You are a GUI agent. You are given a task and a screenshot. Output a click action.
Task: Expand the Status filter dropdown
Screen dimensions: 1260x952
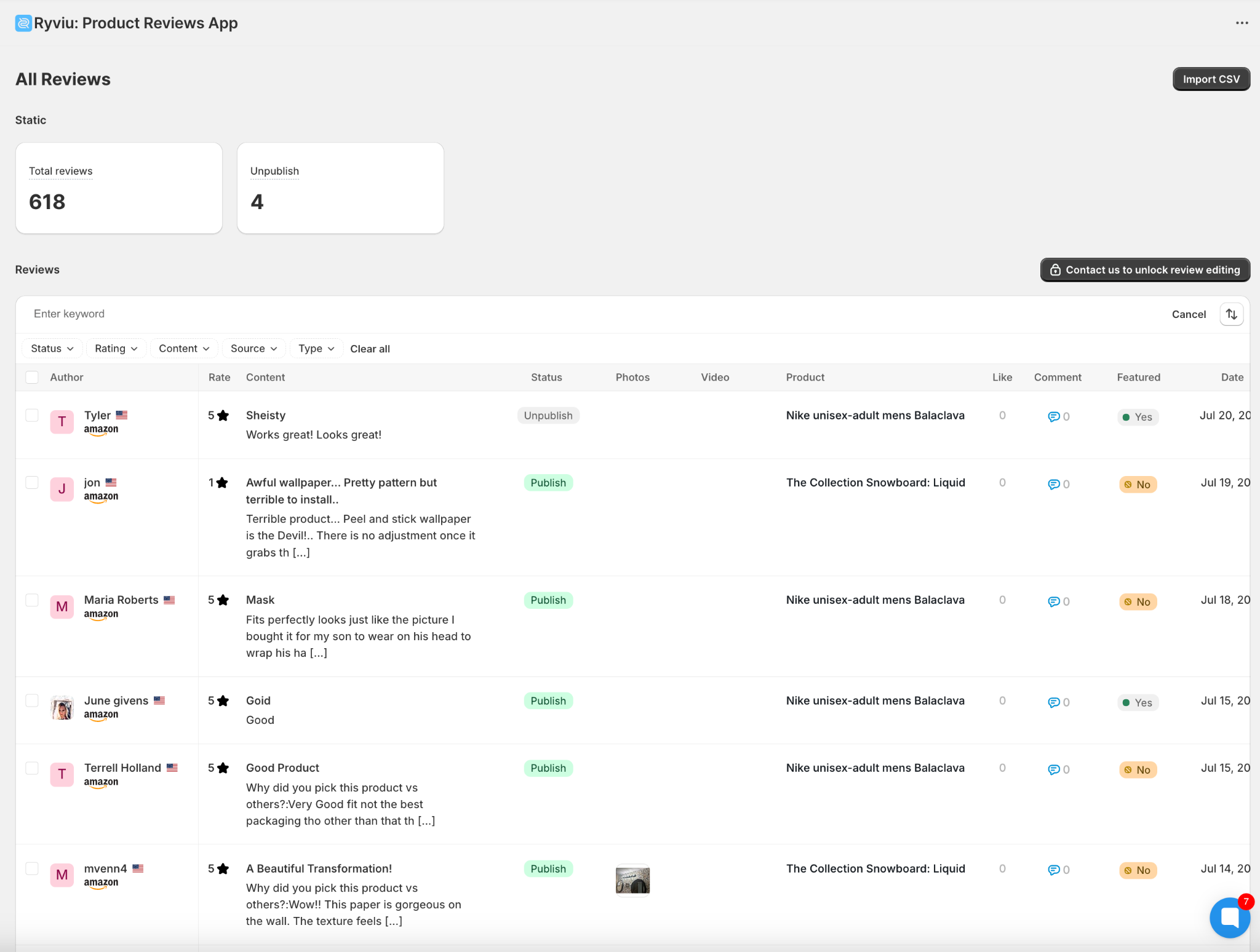tap(52, 349)
